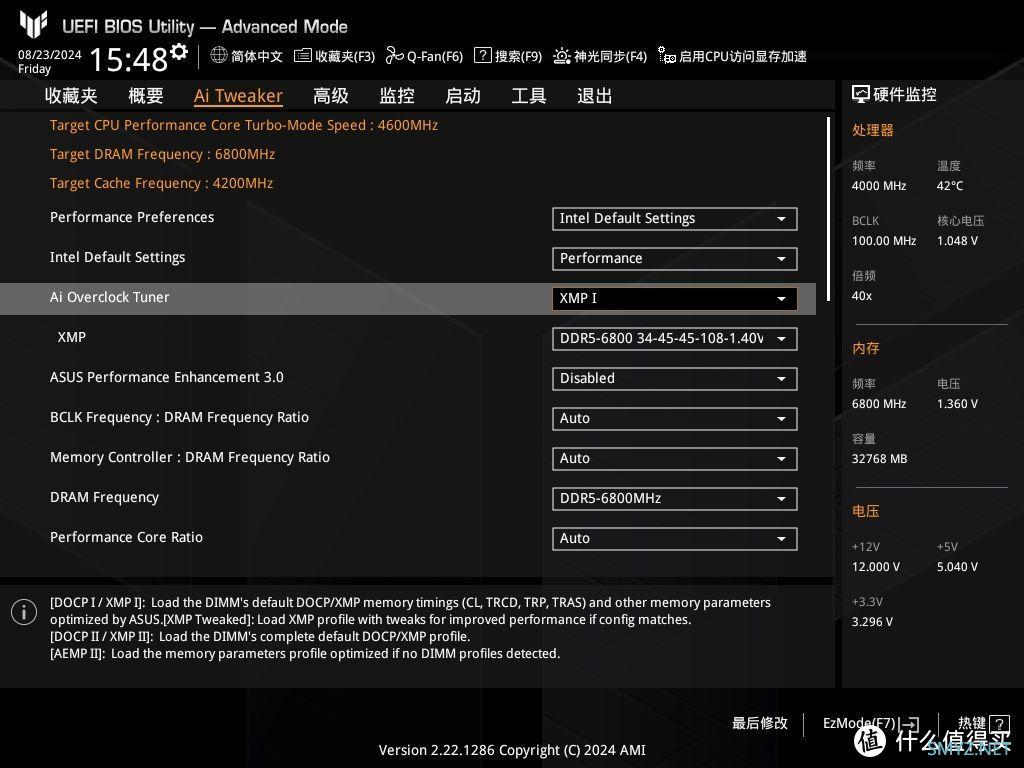The height and width of the screenshot is (768, 1024).
Task: Open BCLK Frequency DRAM Ratio dropdown
Action: point(675,419)
